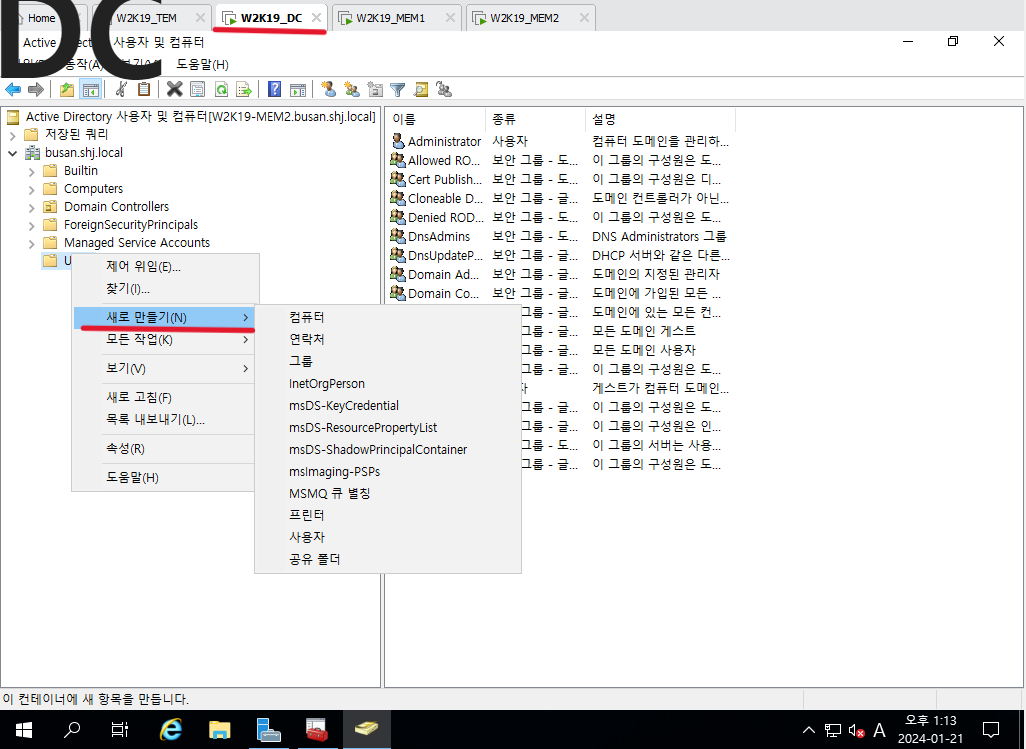Click the Administrator user icon in the list

[x=398, y=141]
